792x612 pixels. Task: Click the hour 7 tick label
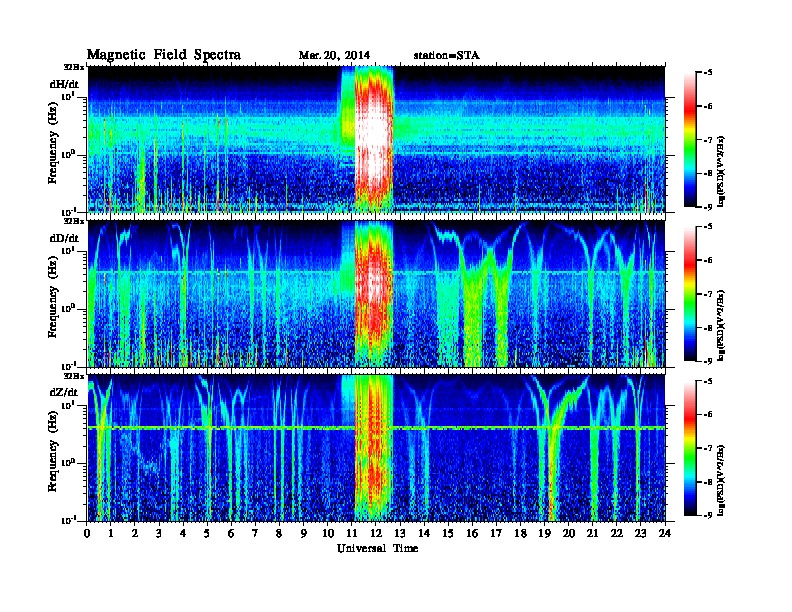click(255, 534)
